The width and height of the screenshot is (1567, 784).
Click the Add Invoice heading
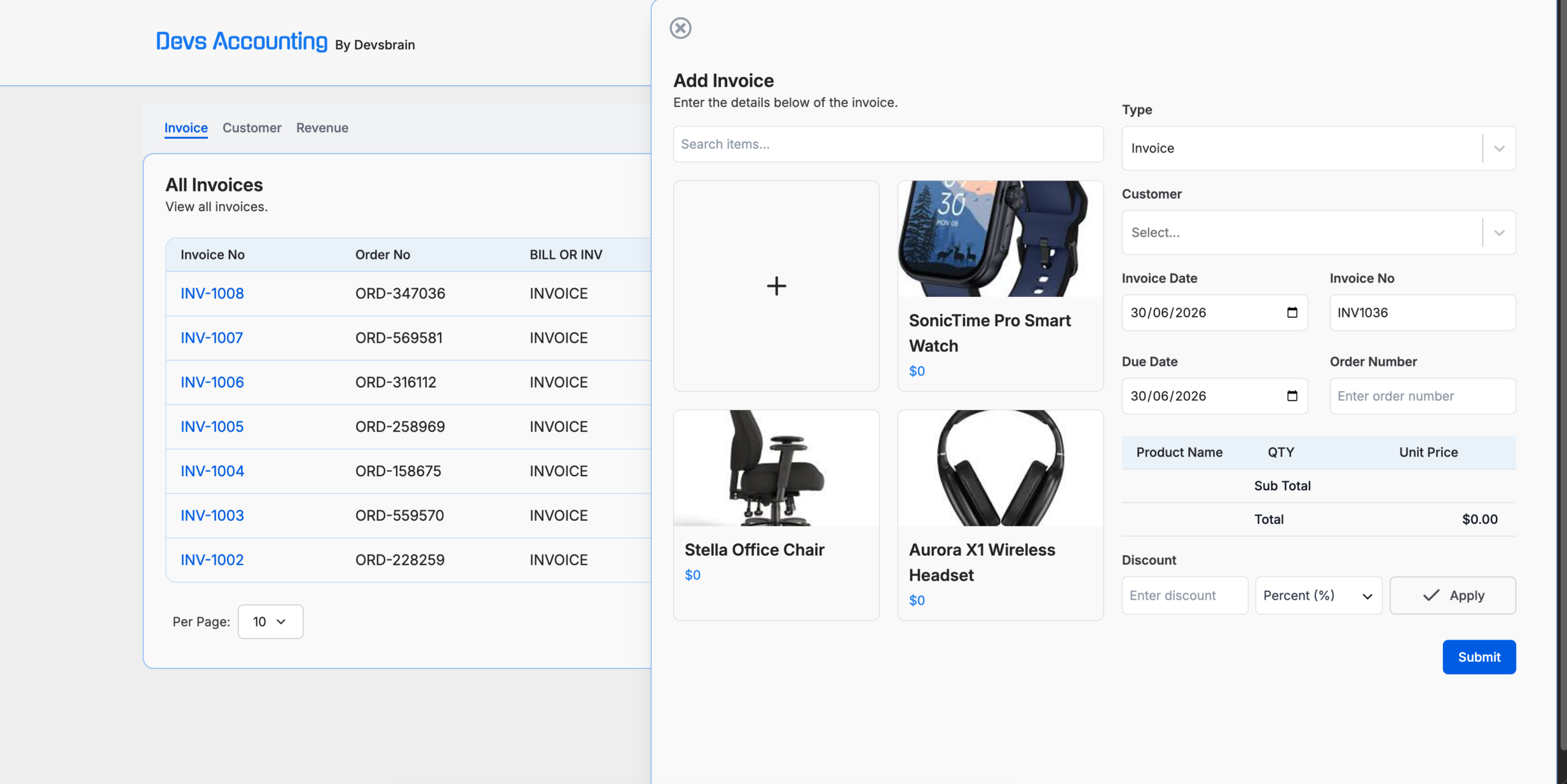(x=724, y=81)
